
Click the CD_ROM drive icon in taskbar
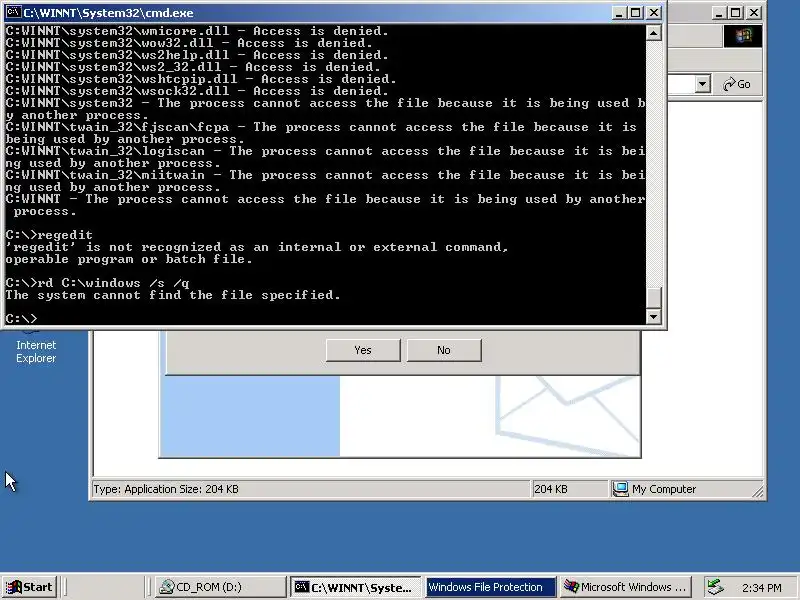point(166,587)
